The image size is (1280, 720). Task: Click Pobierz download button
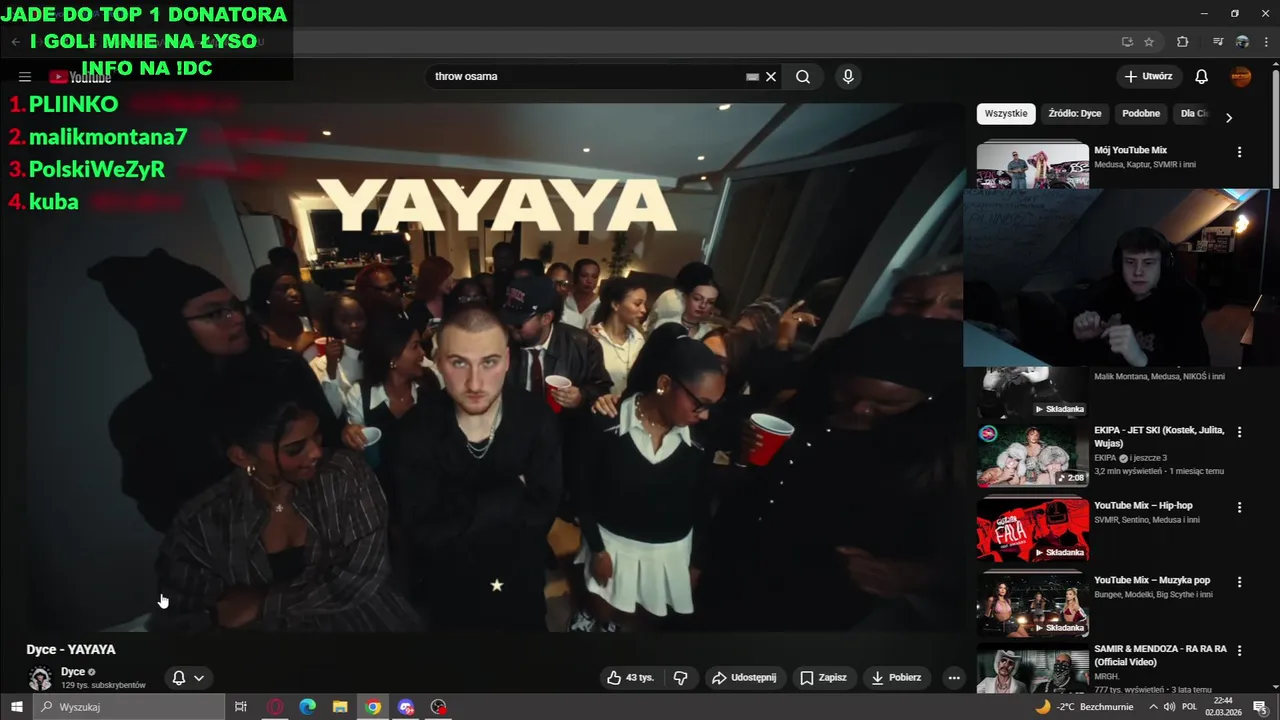click(896, 678)
